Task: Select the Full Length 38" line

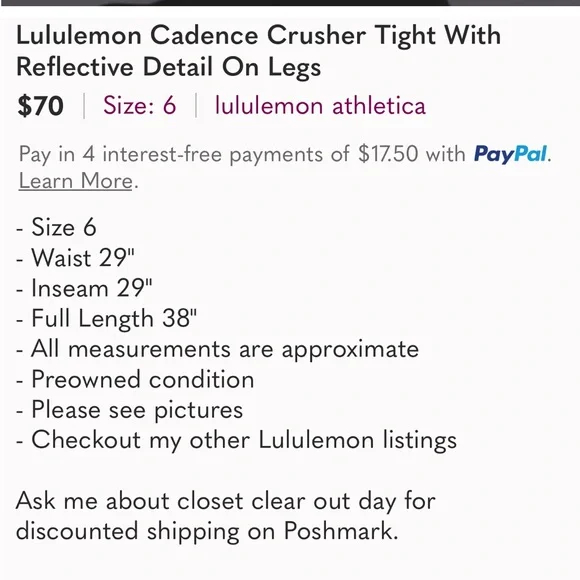Action: point(107,318)
